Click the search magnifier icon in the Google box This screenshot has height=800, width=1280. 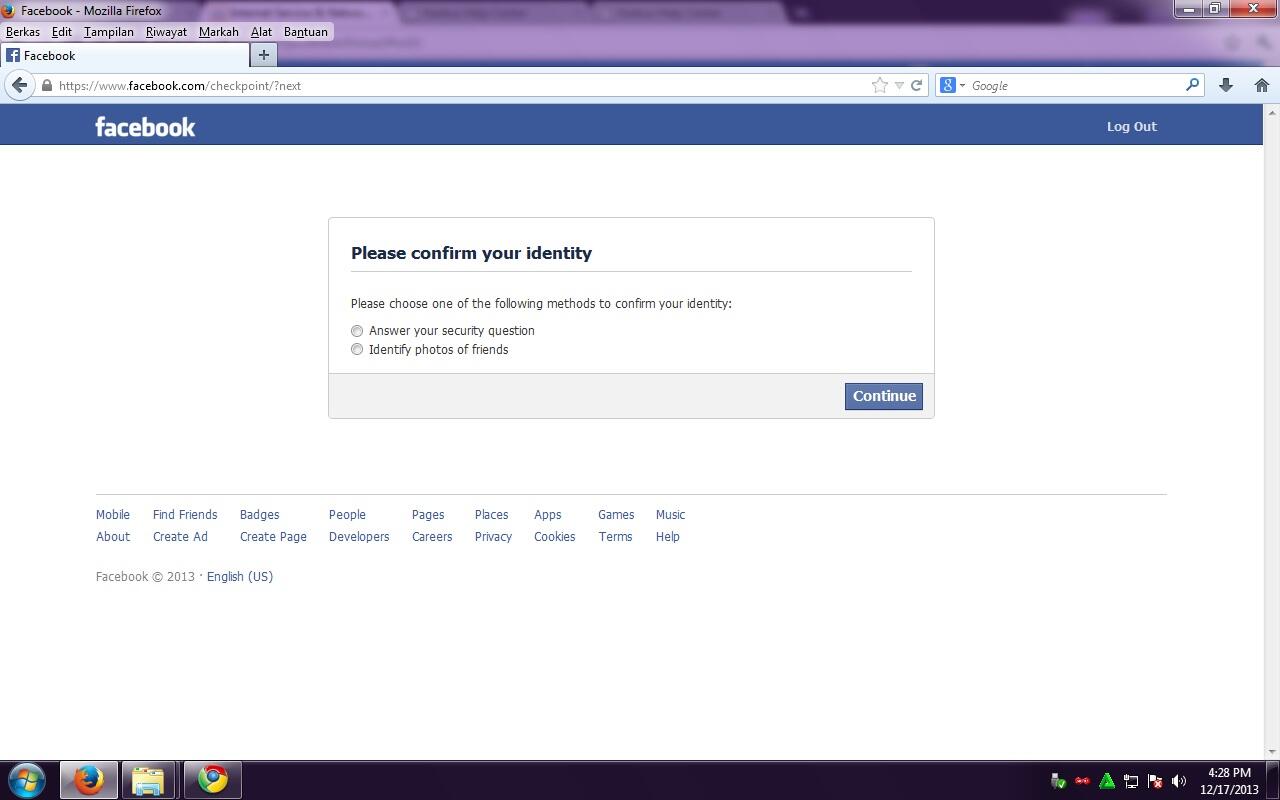pos(1192,85)
